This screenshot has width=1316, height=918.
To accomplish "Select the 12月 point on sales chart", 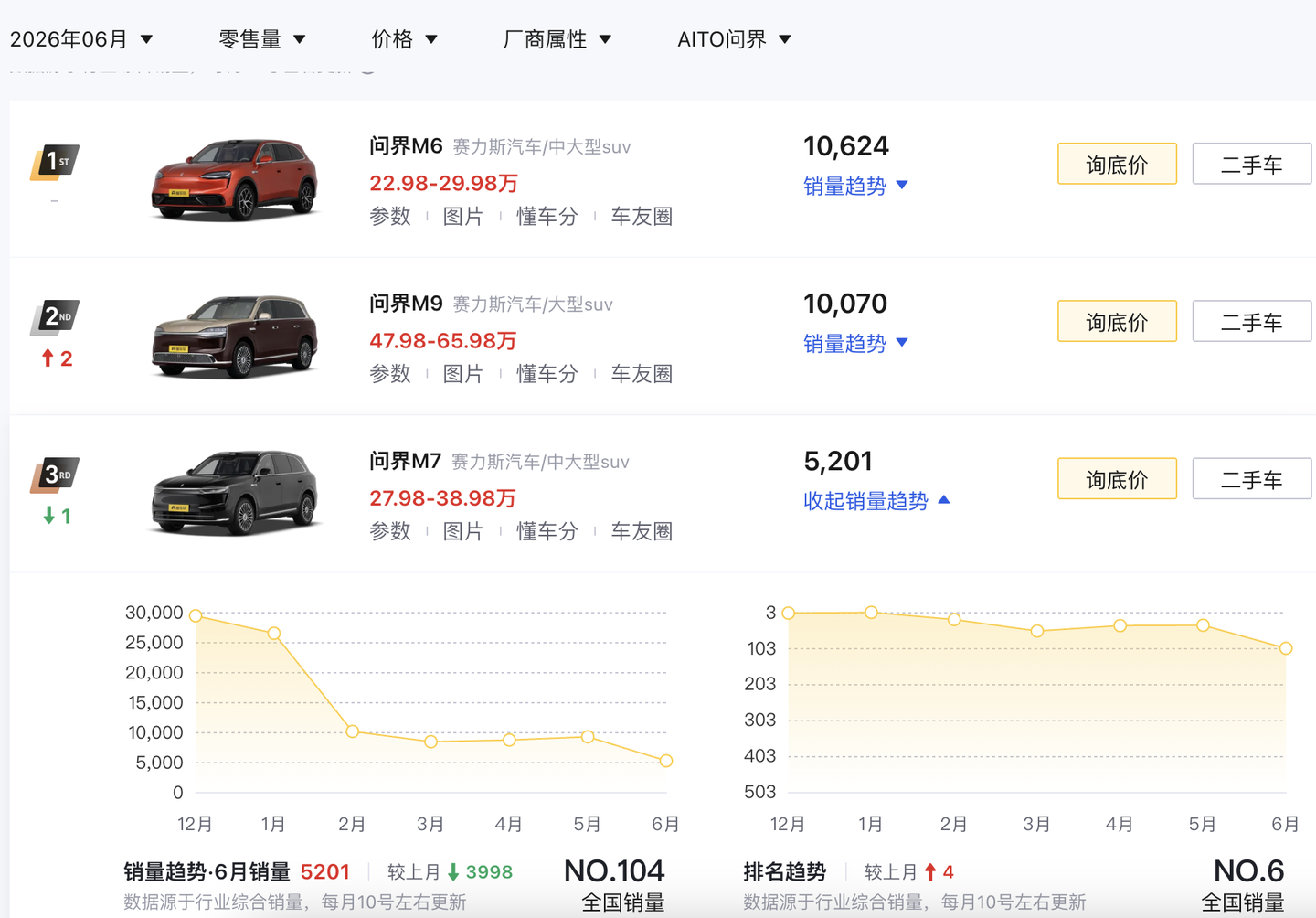I will 196,615.
